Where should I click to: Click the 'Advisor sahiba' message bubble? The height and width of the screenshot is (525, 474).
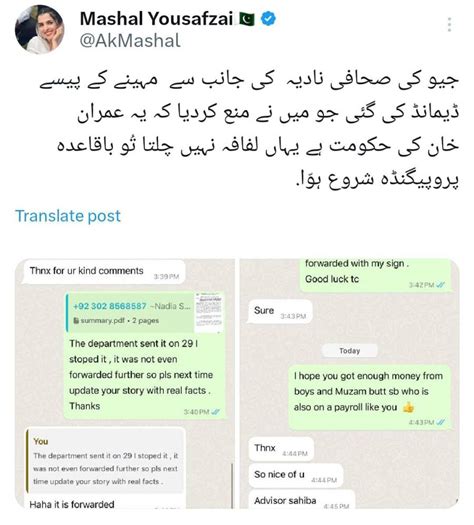(x=302, y=500)
